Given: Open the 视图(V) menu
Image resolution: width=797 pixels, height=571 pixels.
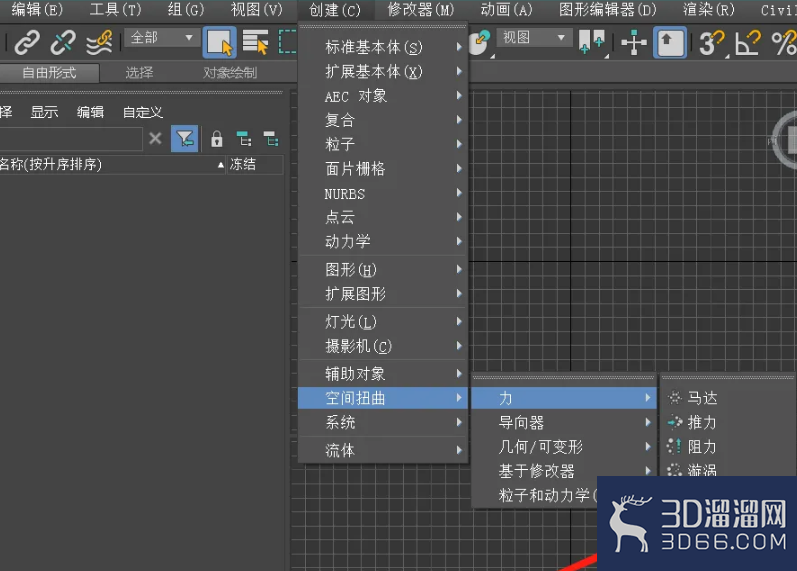Looking at the screenshot, I should click(256, 10).
